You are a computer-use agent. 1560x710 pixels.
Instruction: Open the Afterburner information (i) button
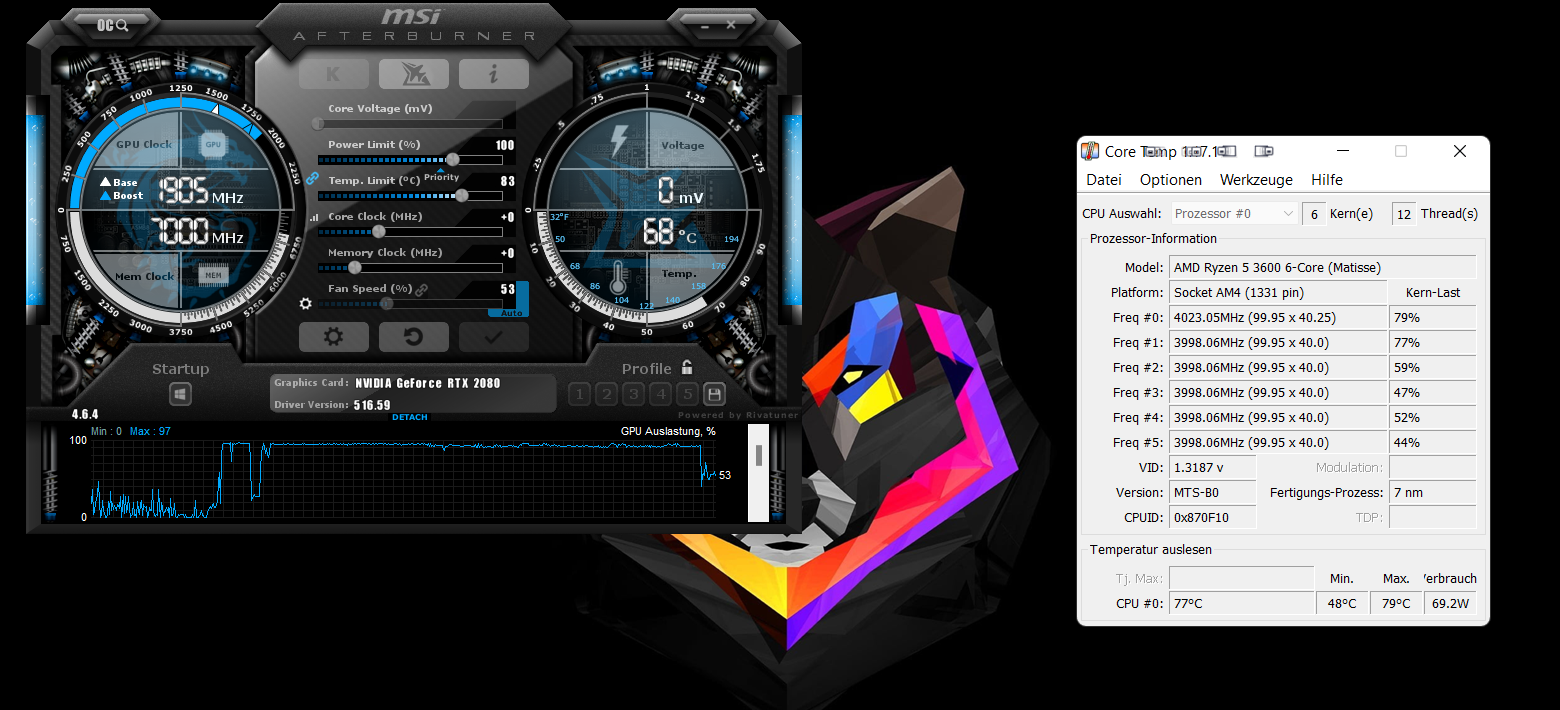coord(493,74)
